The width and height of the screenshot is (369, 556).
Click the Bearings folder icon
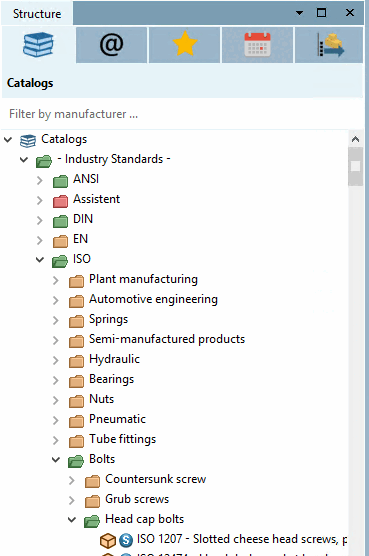pos(76,381)
